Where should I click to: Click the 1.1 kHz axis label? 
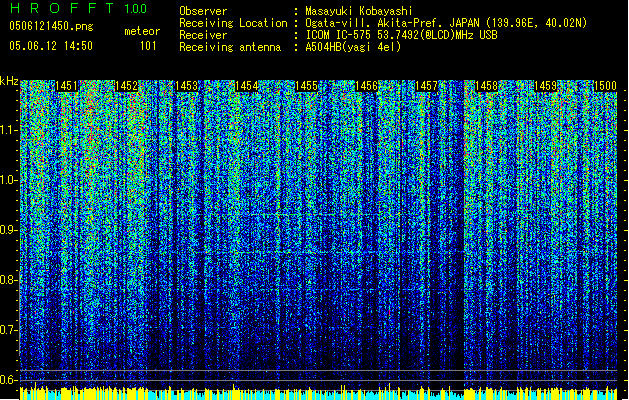(x=8, y=130)
